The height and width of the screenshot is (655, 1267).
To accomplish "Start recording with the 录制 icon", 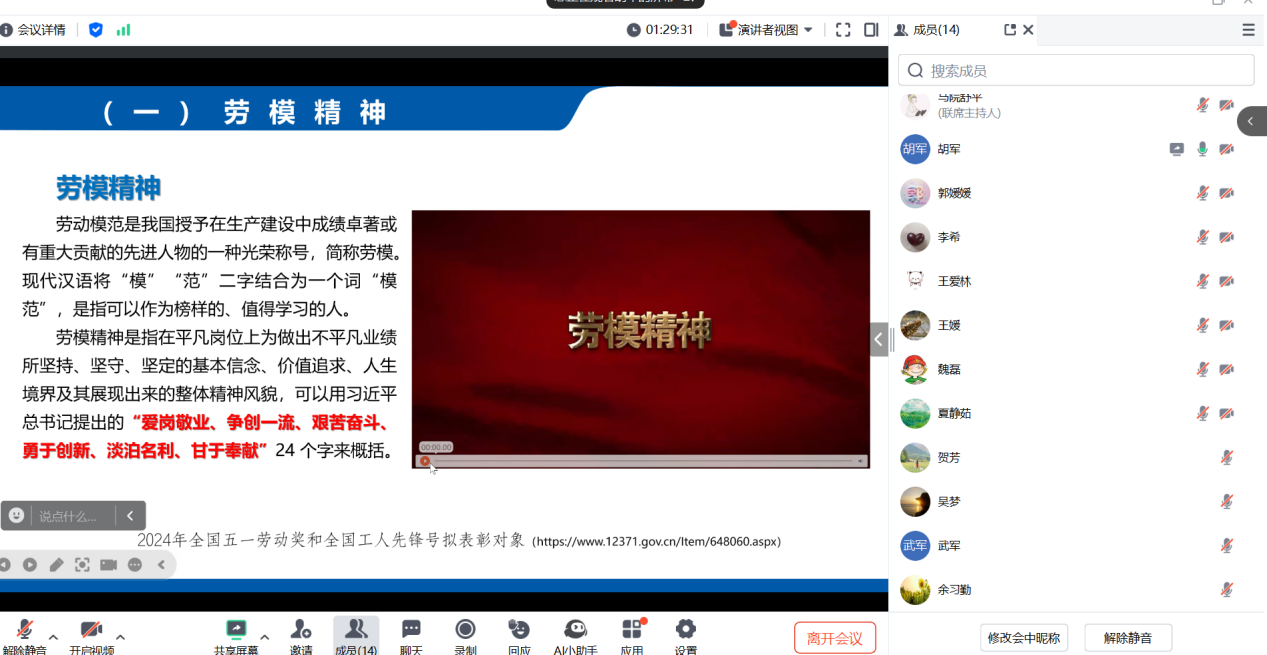I will coord(465,630).
